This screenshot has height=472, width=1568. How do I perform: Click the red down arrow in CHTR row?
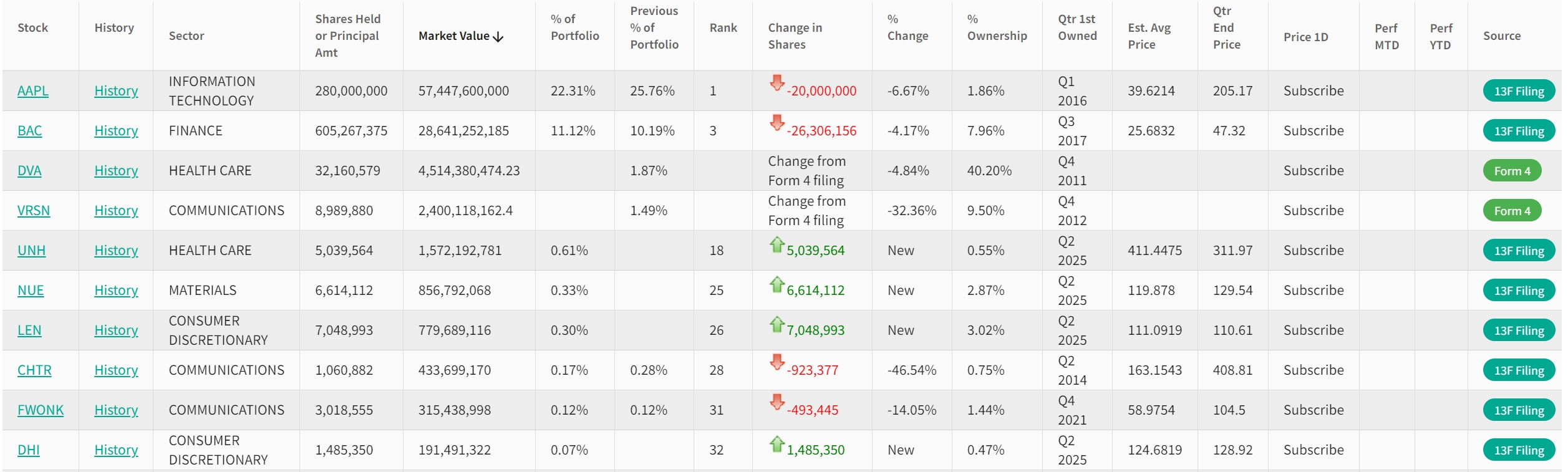click(777, 362)
